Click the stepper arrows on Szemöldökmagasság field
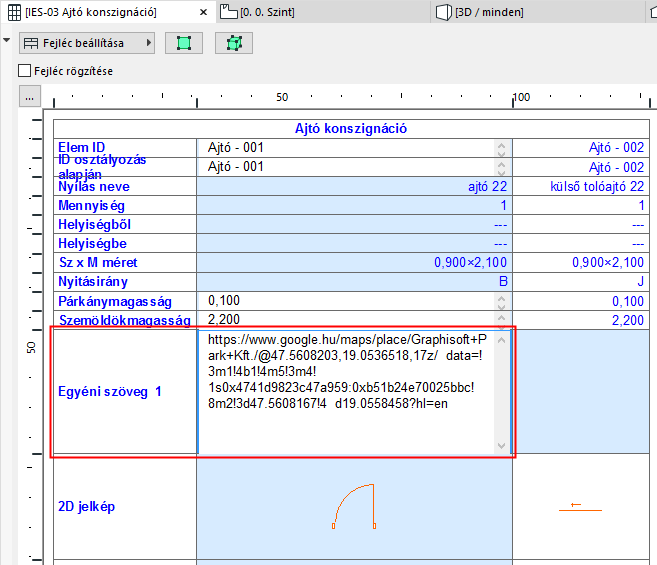Viewport: 657px width, 565px height. point(502,320)
